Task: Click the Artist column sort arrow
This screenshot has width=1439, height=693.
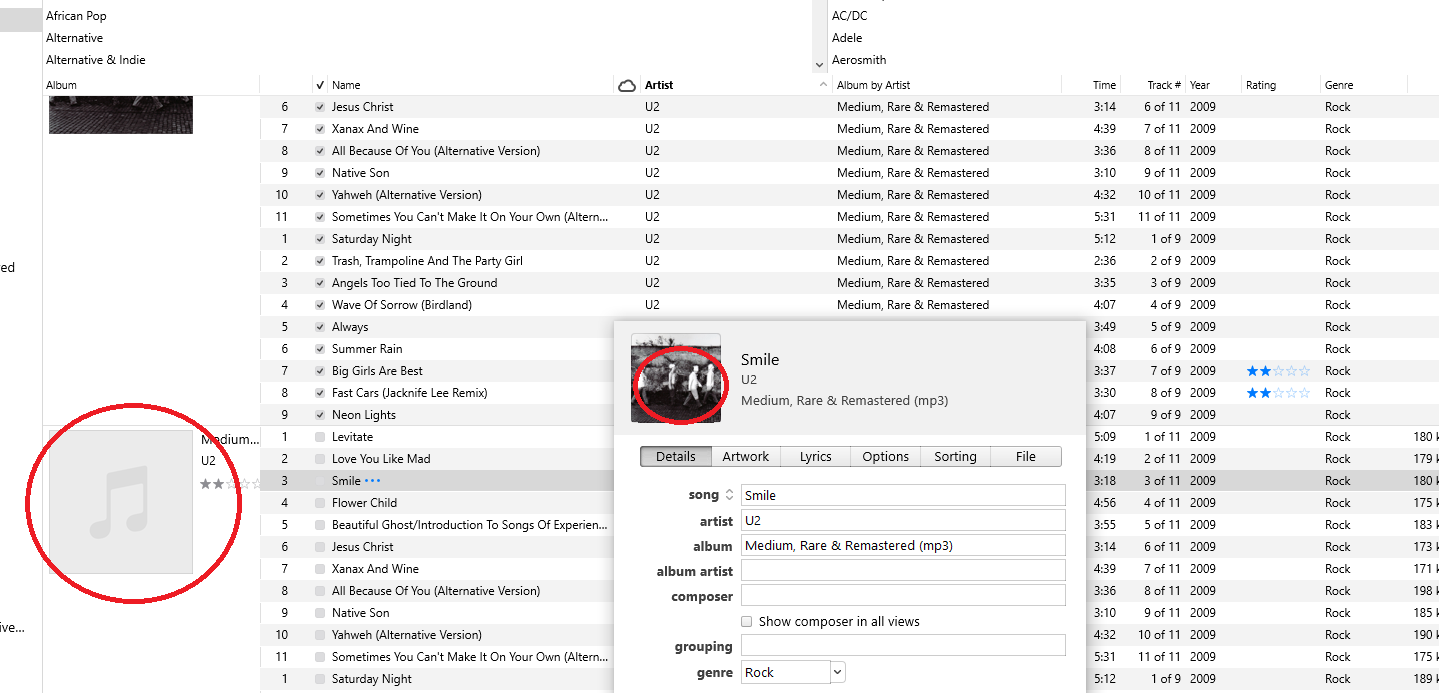Action: tap(823, 85)
